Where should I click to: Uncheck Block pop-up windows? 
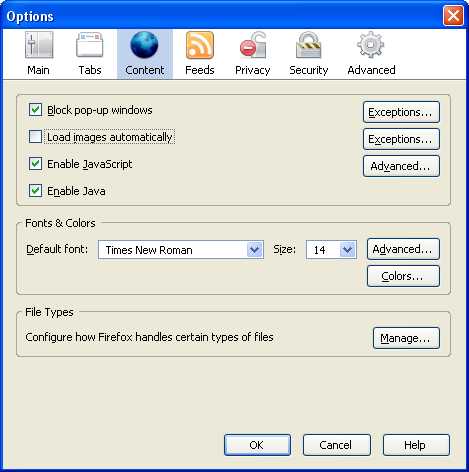35,110
